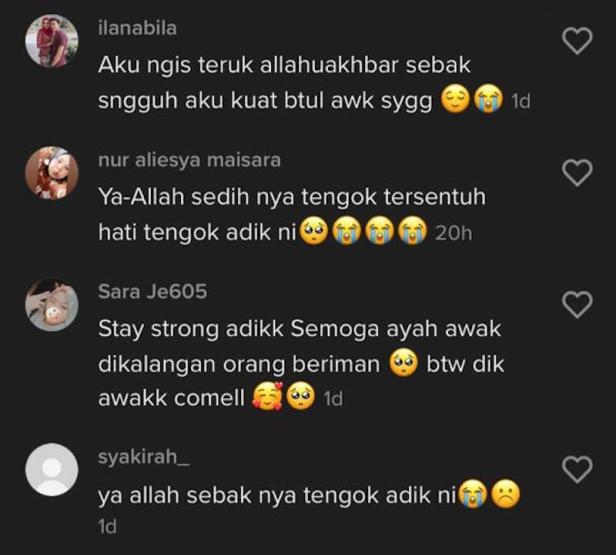The image size is (616, 555).
Task: Like syakirah_'s comment with heart icon
Action: [x=577, y=469]
